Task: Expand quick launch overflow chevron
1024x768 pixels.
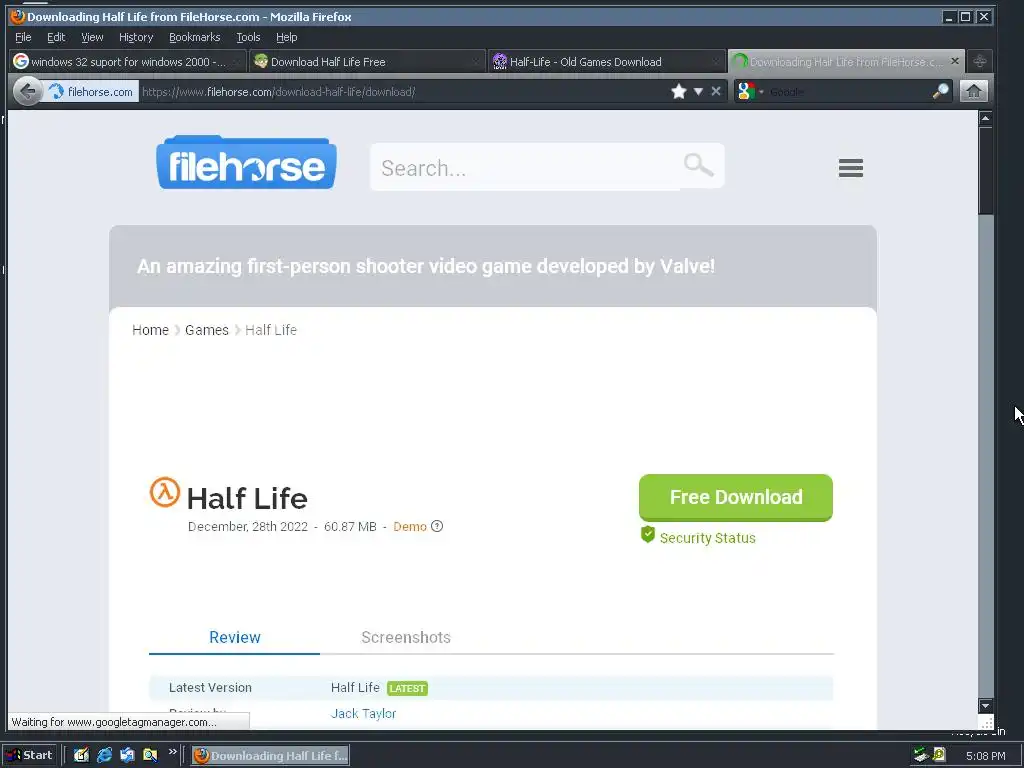Action: [172, 752]
